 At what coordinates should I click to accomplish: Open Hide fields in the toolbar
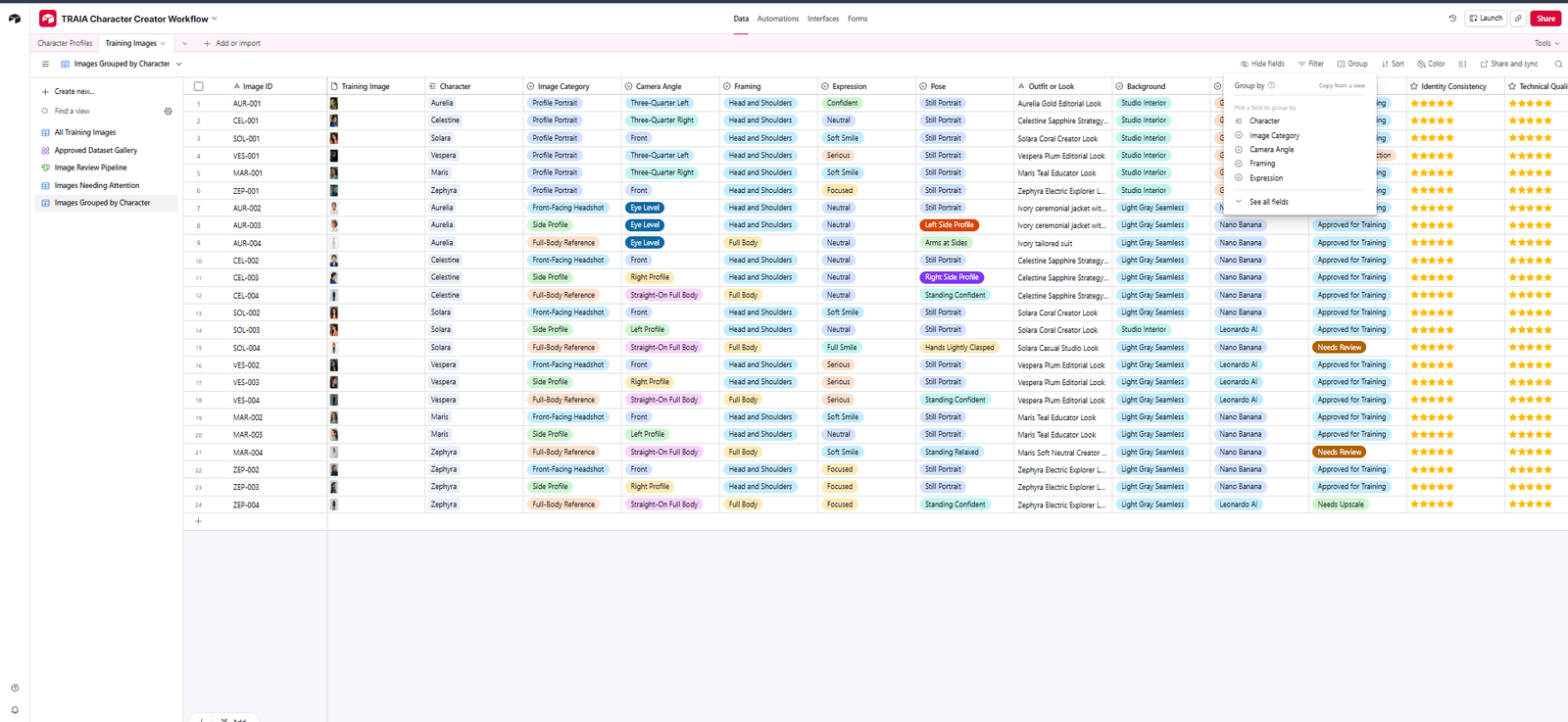[1262, 64]
